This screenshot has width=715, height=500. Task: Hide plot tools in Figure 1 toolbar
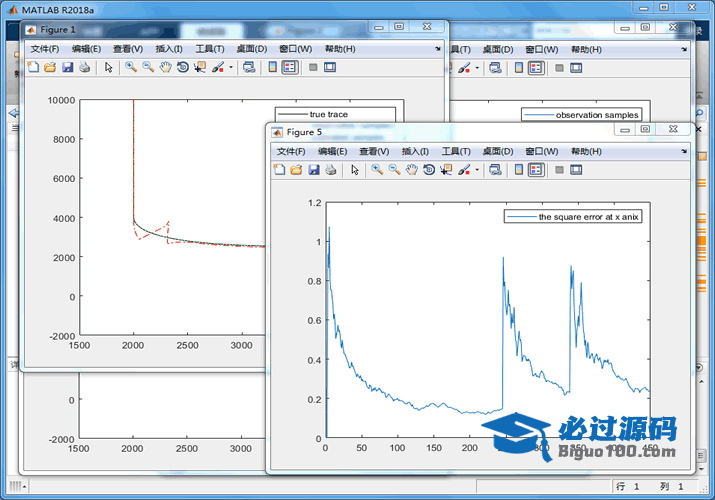coord(313,67)
